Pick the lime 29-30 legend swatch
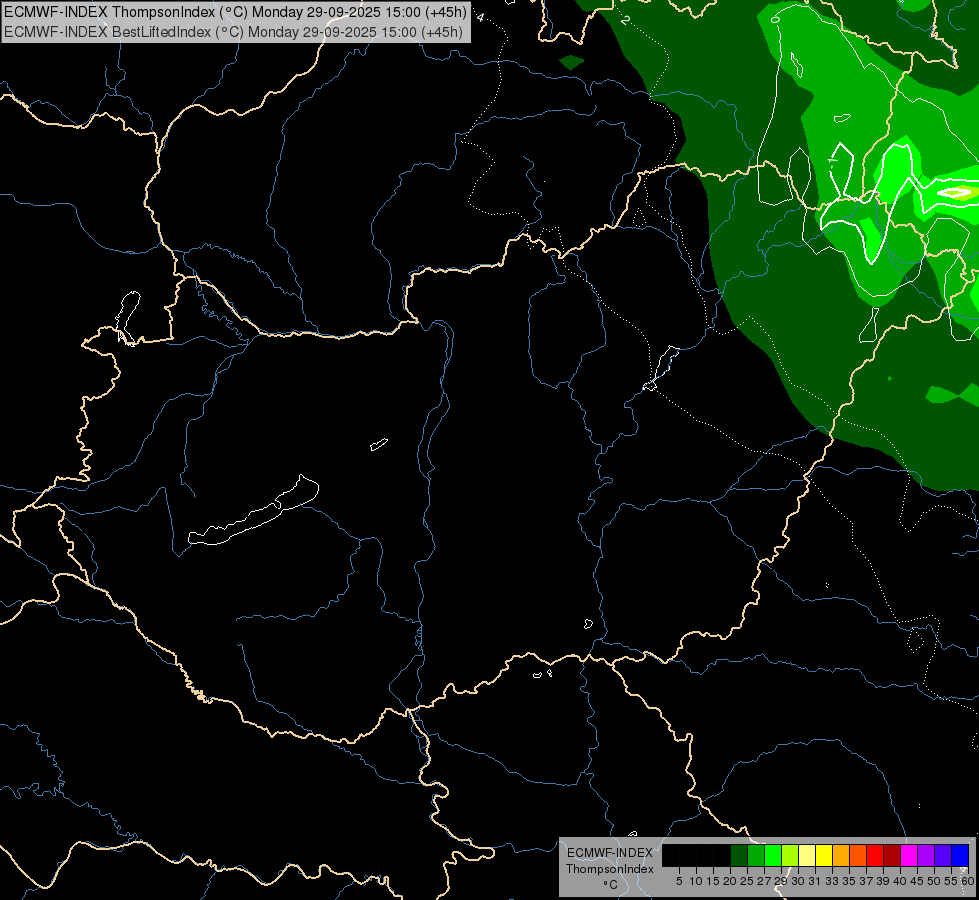 pyautogui.click(x=790, y=856)
